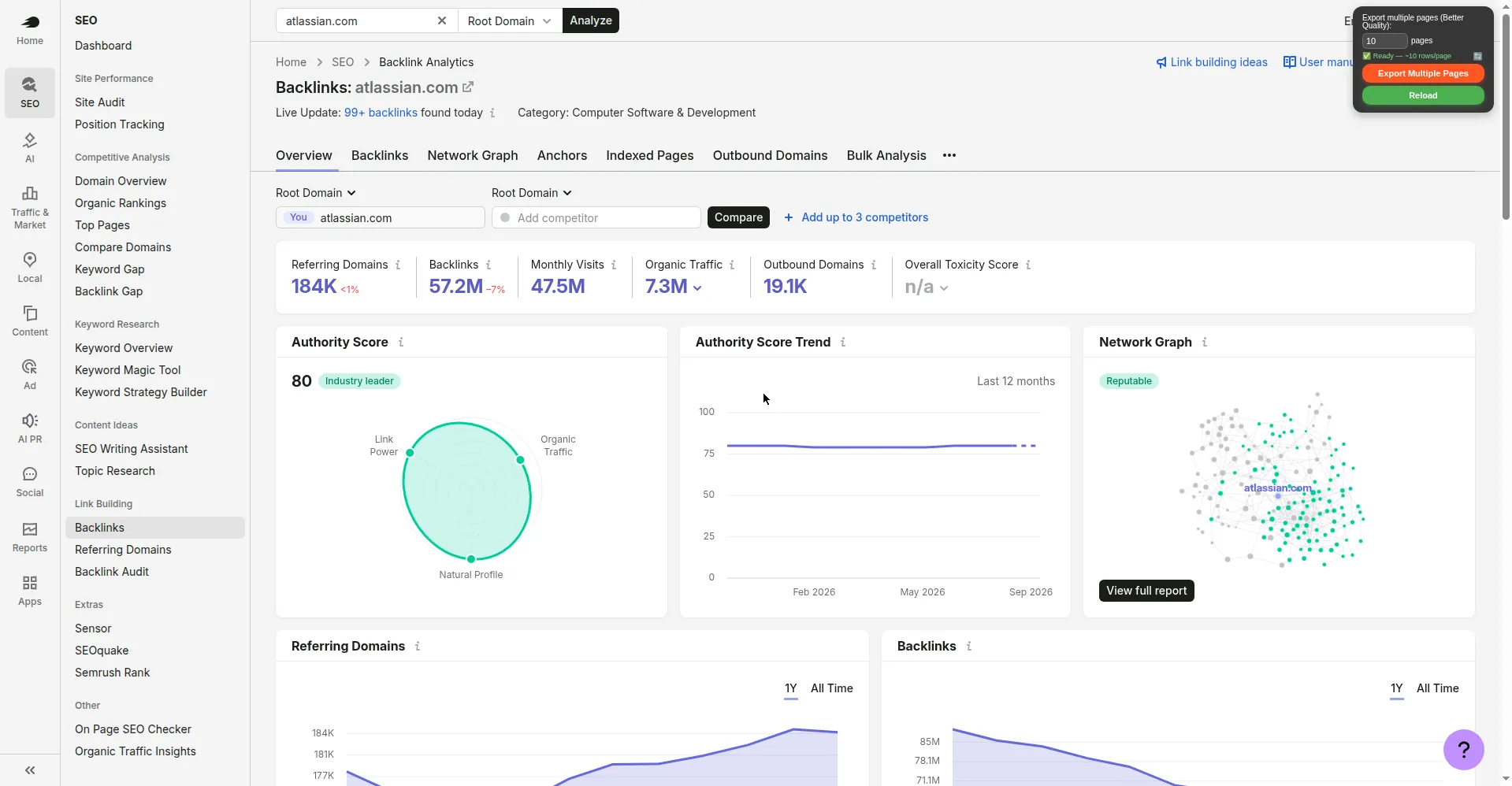Screen dimensions: 1512x786
Task: Select 1Y range for Backlinks chart
Action: [1397, 688]
